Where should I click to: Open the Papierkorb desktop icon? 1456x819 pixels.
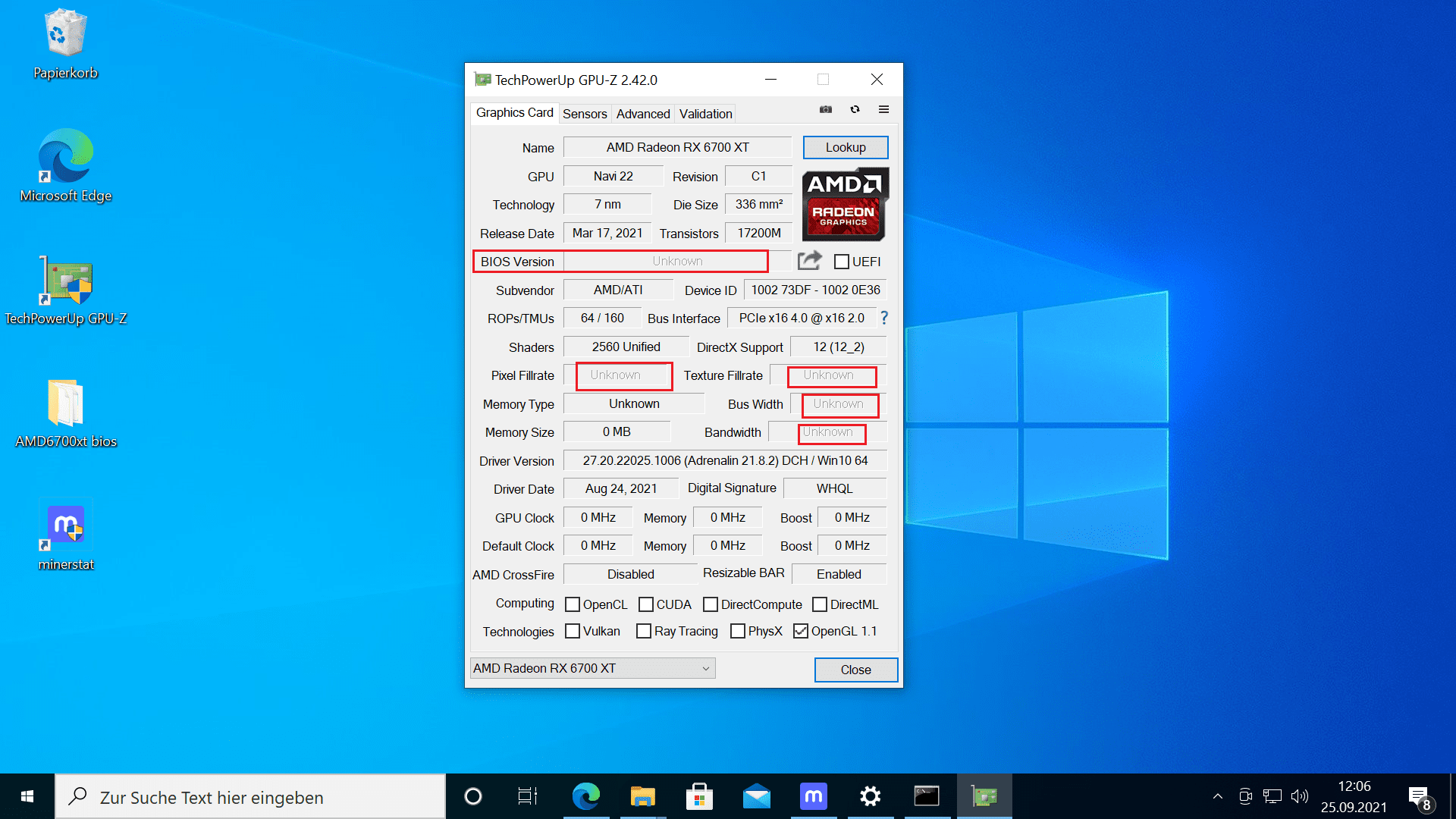[x=66, y=44]
